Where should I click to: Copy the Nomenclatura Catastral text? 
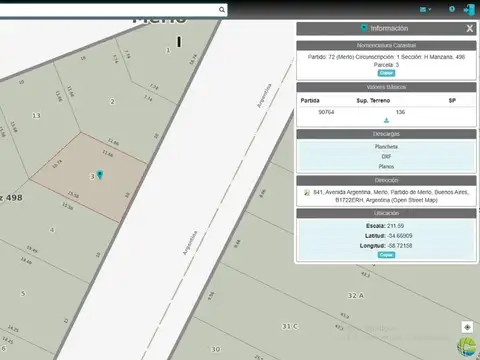coord(386,73)
